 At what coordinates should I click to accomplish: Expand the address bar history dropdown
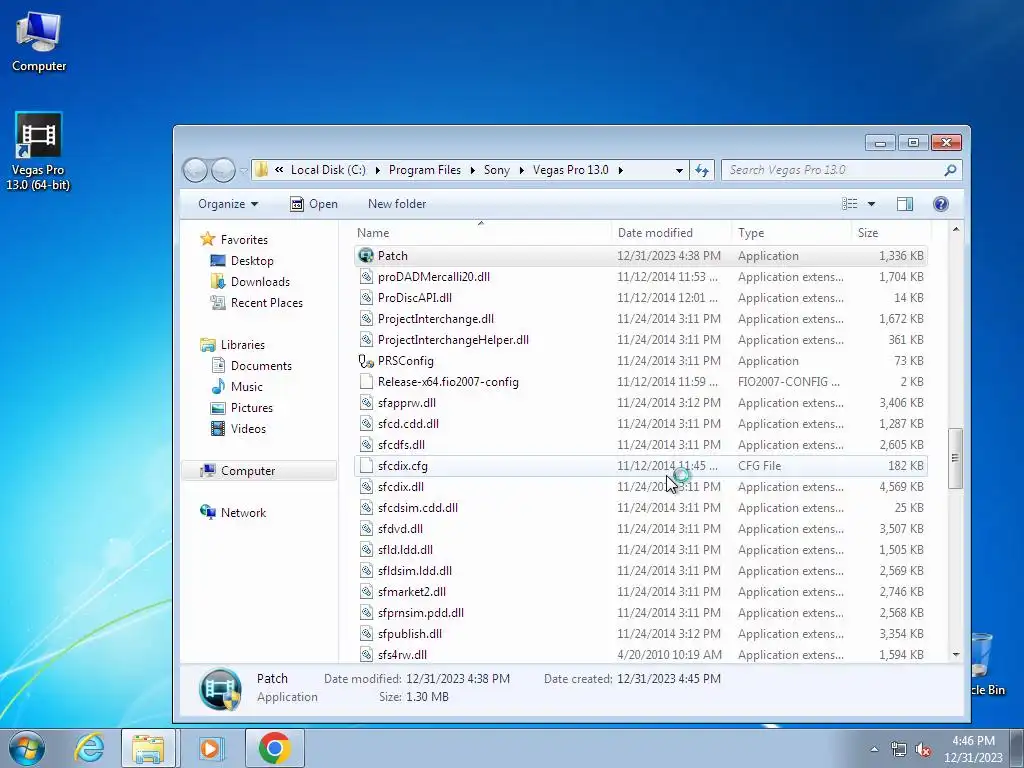[x=679, y=170]
